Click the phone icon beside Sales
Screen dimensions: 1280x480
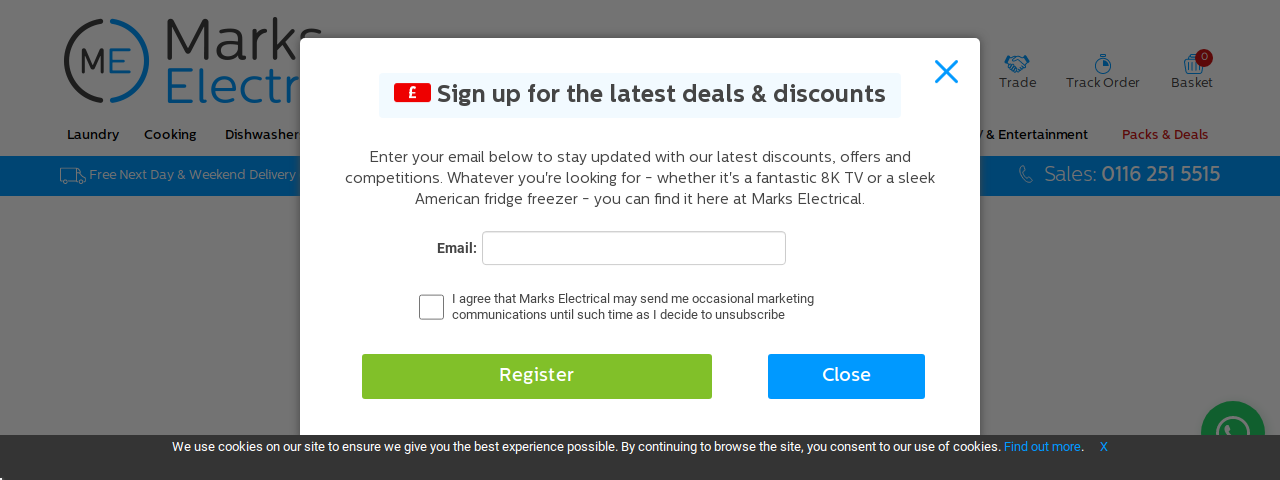(1026, 174)
